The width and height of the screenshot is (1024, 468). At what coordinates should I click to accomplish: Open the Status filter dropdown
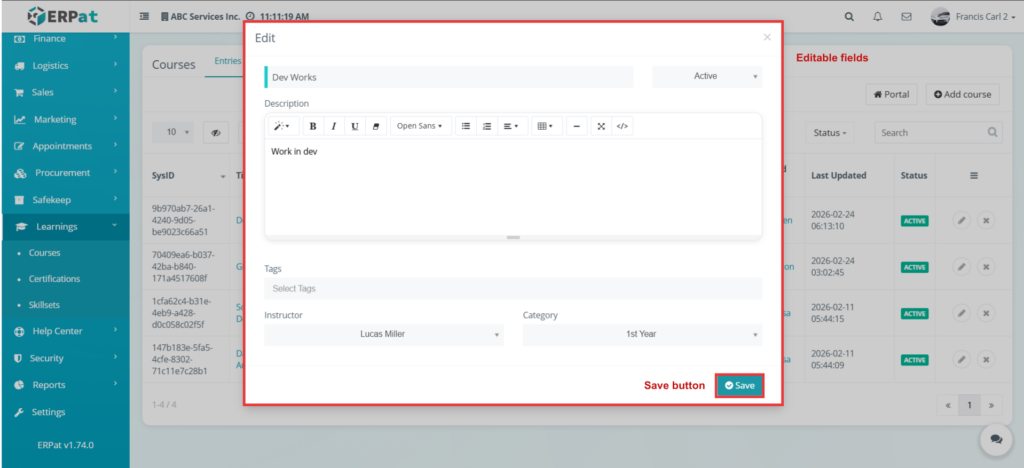pos(830,133)
